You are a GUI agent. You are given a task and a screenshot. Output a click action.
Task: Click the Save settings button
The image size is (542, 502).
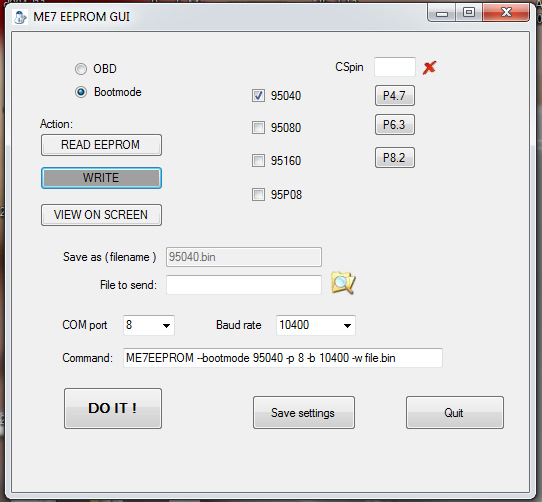click(x=304, y=412)
